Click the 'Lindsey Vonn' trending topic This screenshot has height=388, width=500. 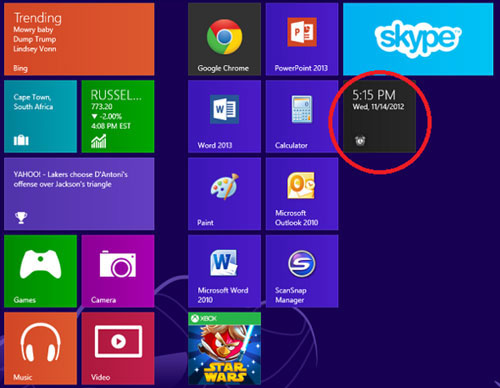pos(35,49)
